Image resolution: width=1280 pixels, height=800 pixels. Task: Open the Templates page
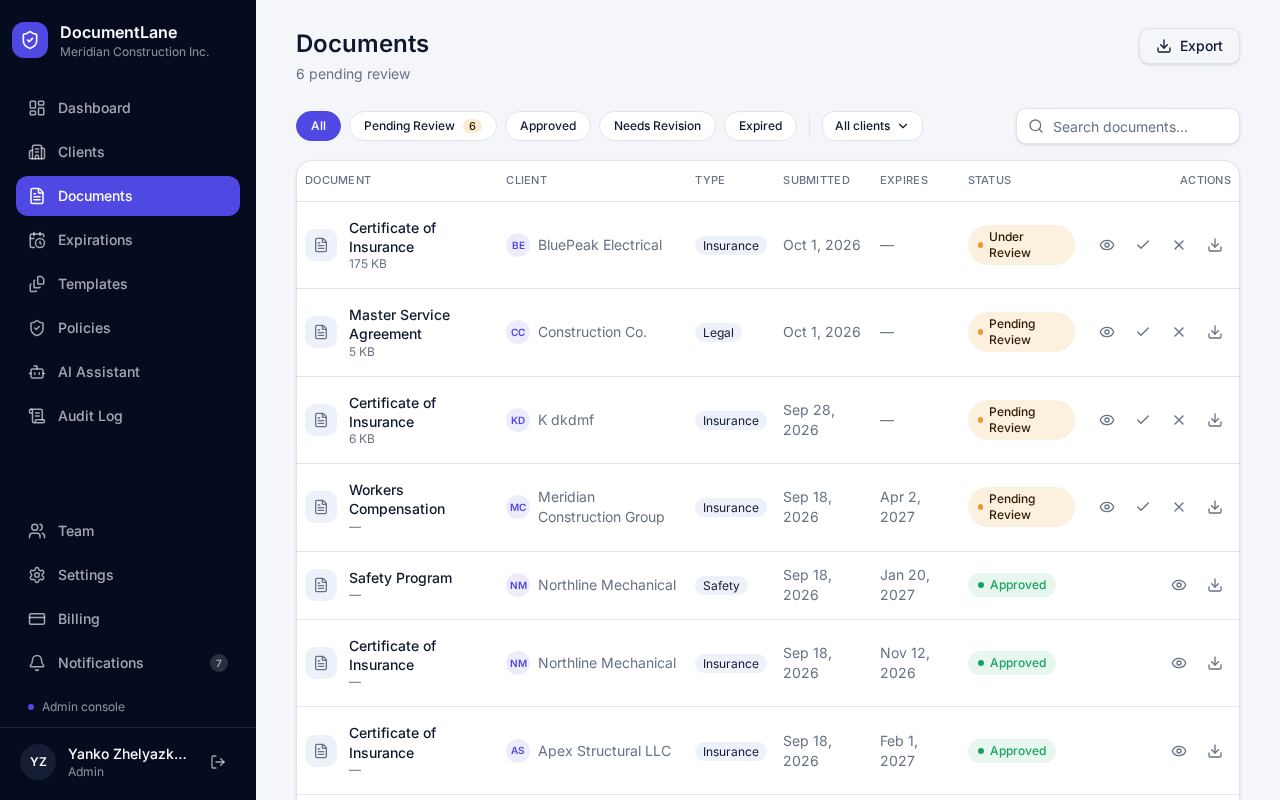[128, 284]
